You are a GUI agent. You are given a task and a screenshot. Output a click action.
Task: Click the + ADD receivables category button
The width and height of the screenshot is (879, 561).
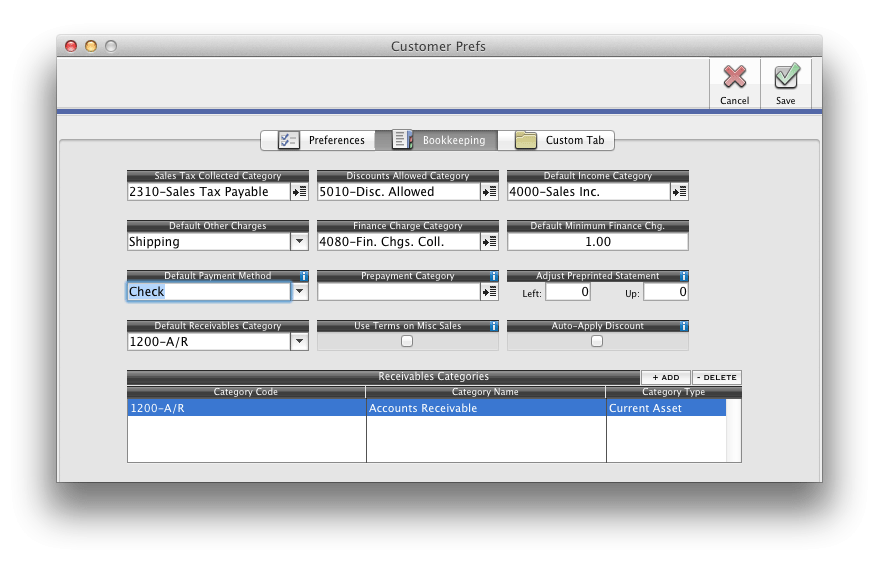pyautogui.click(x=666, y=377)
